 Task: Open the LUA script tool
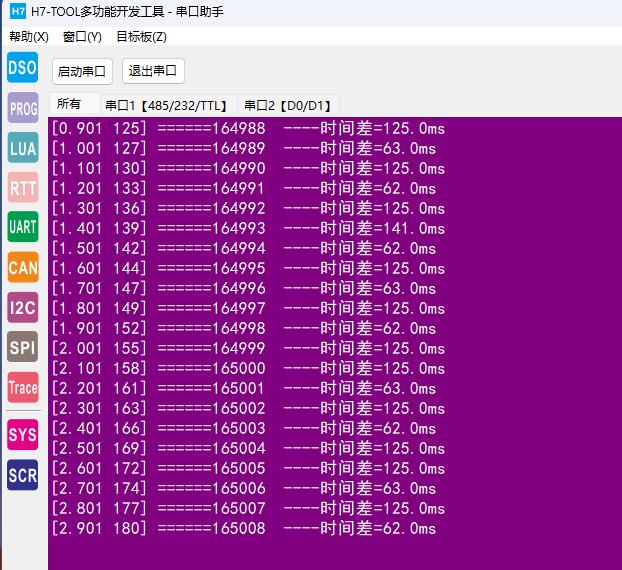(x=23, y=148)
